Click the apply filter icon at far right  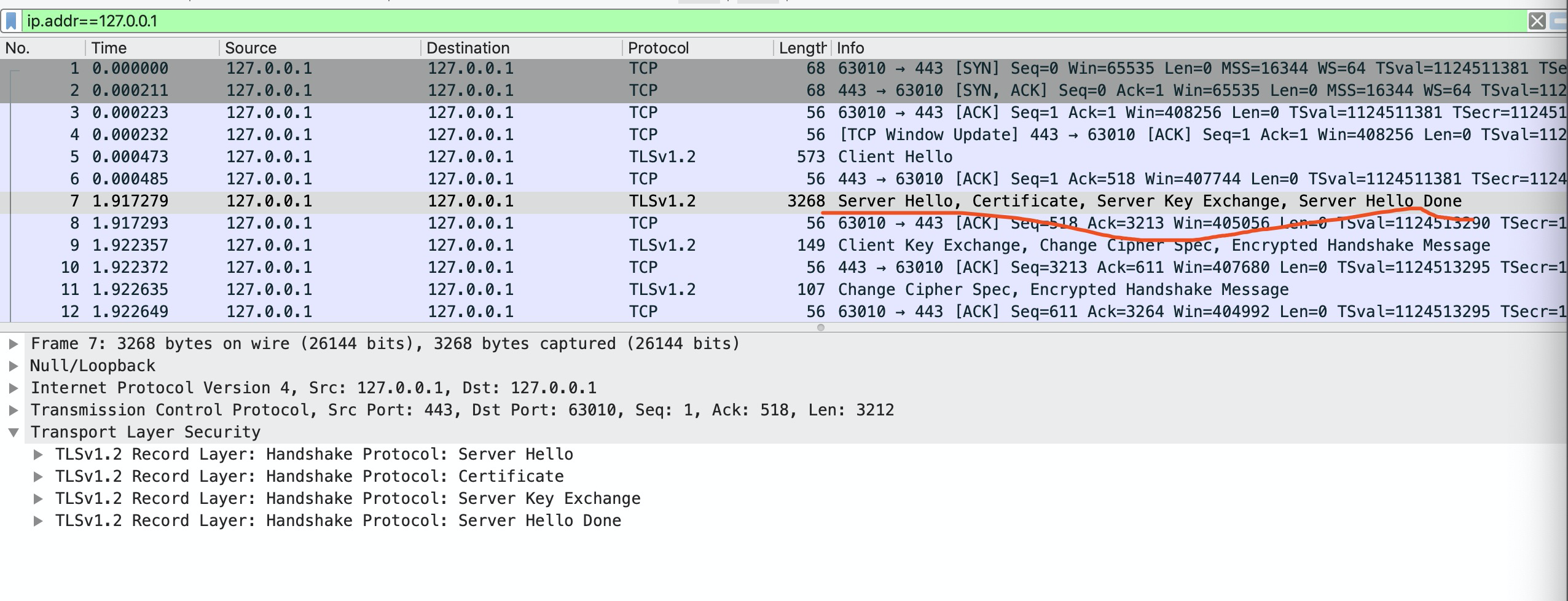coord(1559,20)
